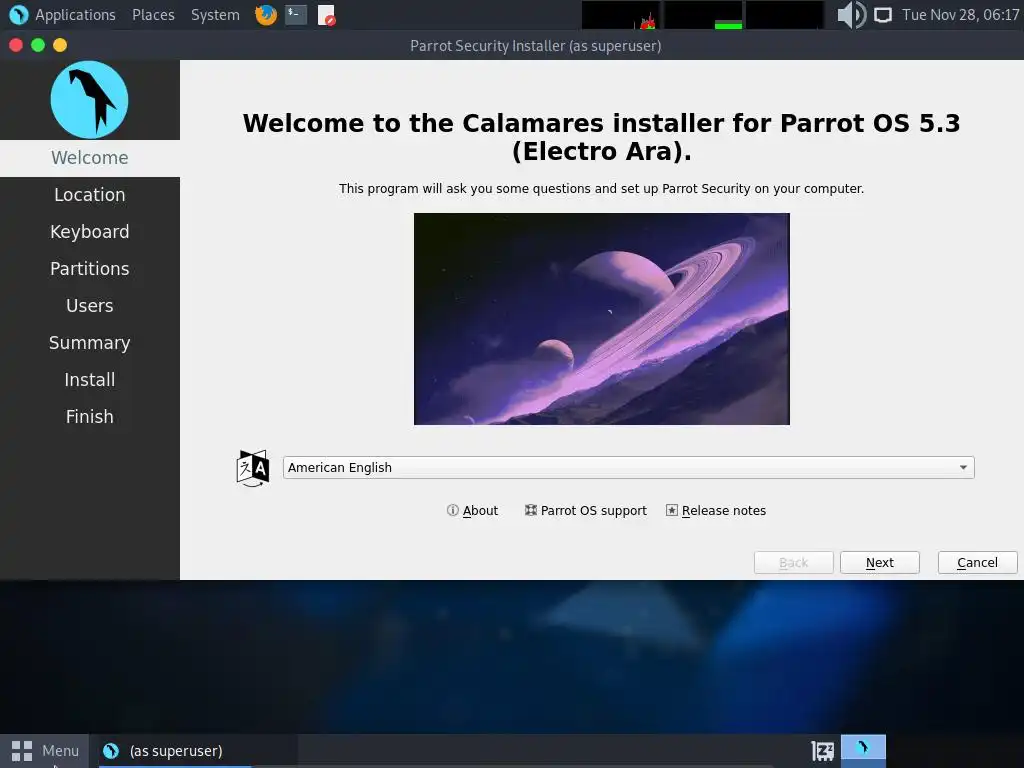Select the Location step in sidebar
The image size is (1024, 768).
[89, 195]
